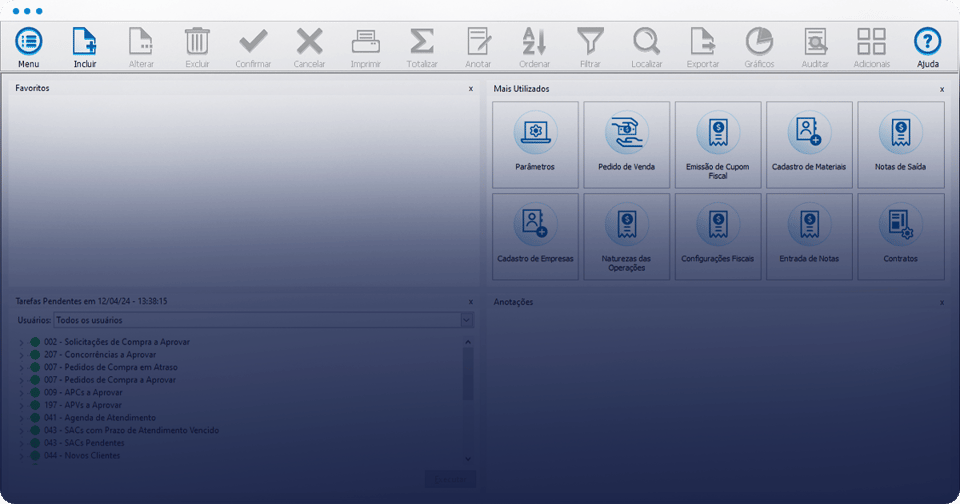Open Emissão de Cupom Fiscal tile
The height and width of the screenshot is (504, 960).
(x=718, y=145)
